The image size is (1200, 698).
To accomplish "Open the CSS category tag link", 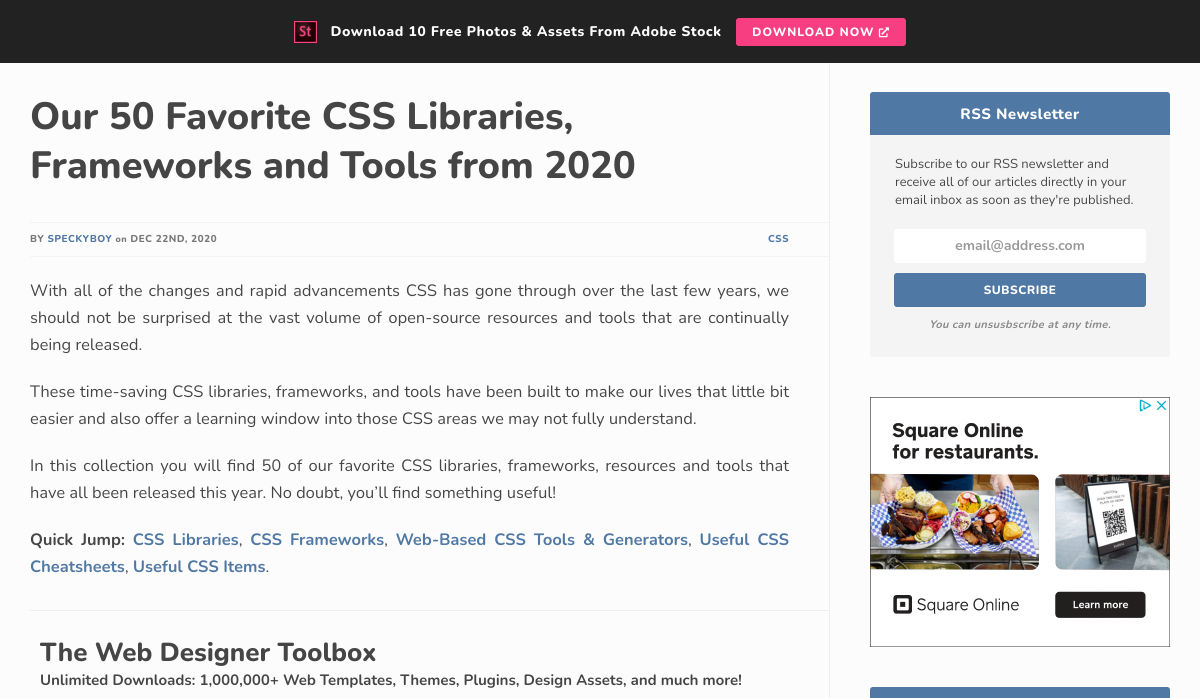I will [x=778, y=239].
